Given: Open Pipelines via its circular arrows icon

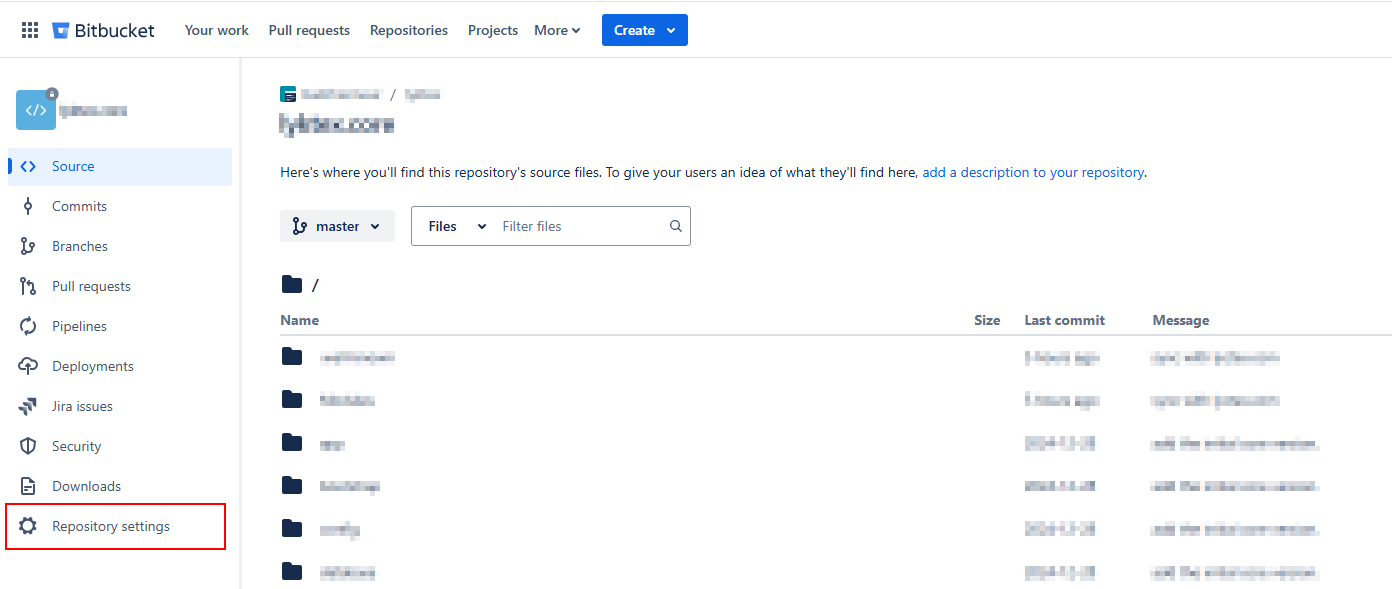Looking at the screenshot, I should pyautogui.click(x=28, y=326).
